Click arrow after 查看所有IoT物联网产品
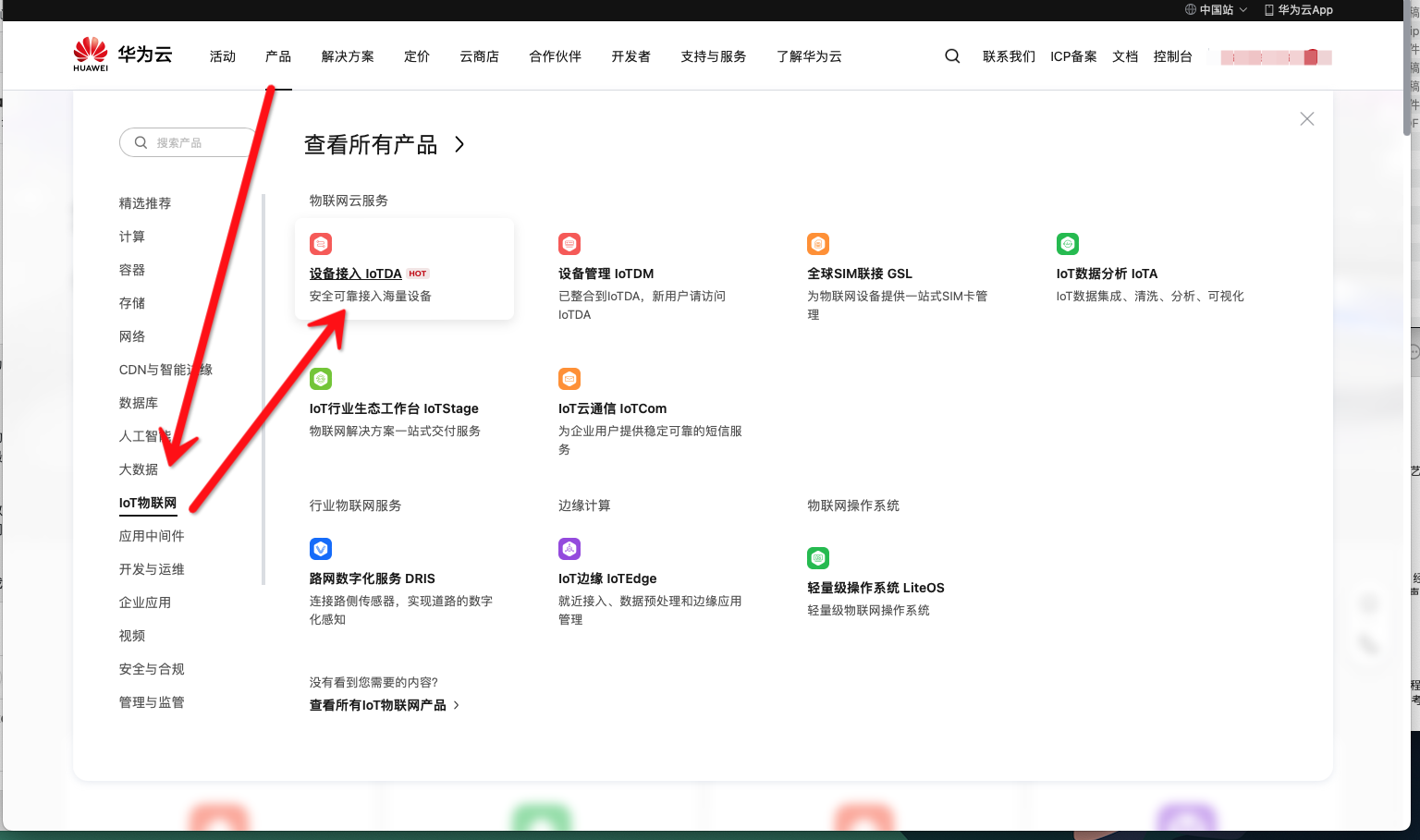1420x840 pixels. coord(456,705)
